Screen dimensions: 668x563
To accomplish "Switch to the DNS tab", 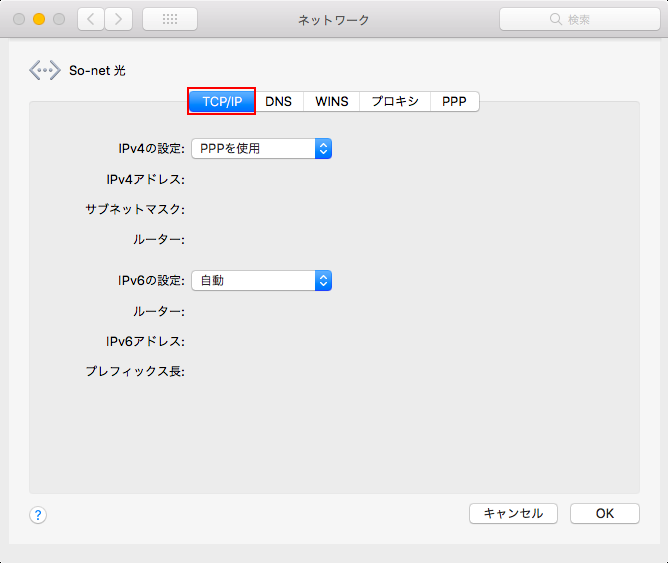I will (x=279, y=101).
